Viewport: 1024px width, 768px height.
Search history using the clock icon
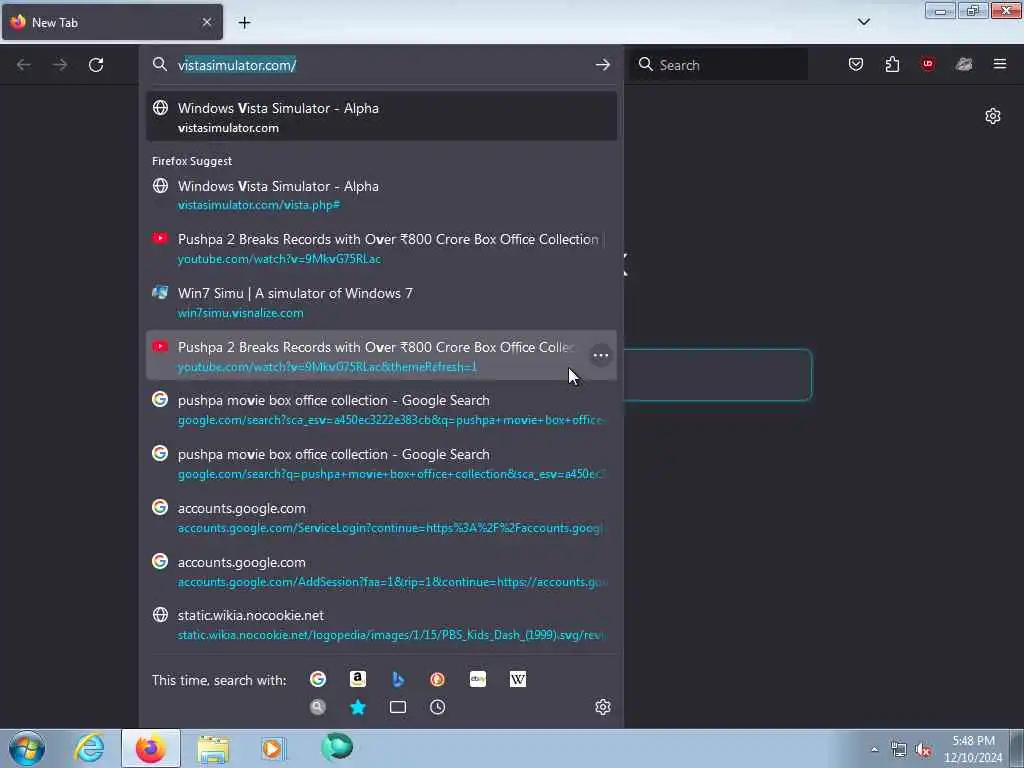tap(438, 707)
